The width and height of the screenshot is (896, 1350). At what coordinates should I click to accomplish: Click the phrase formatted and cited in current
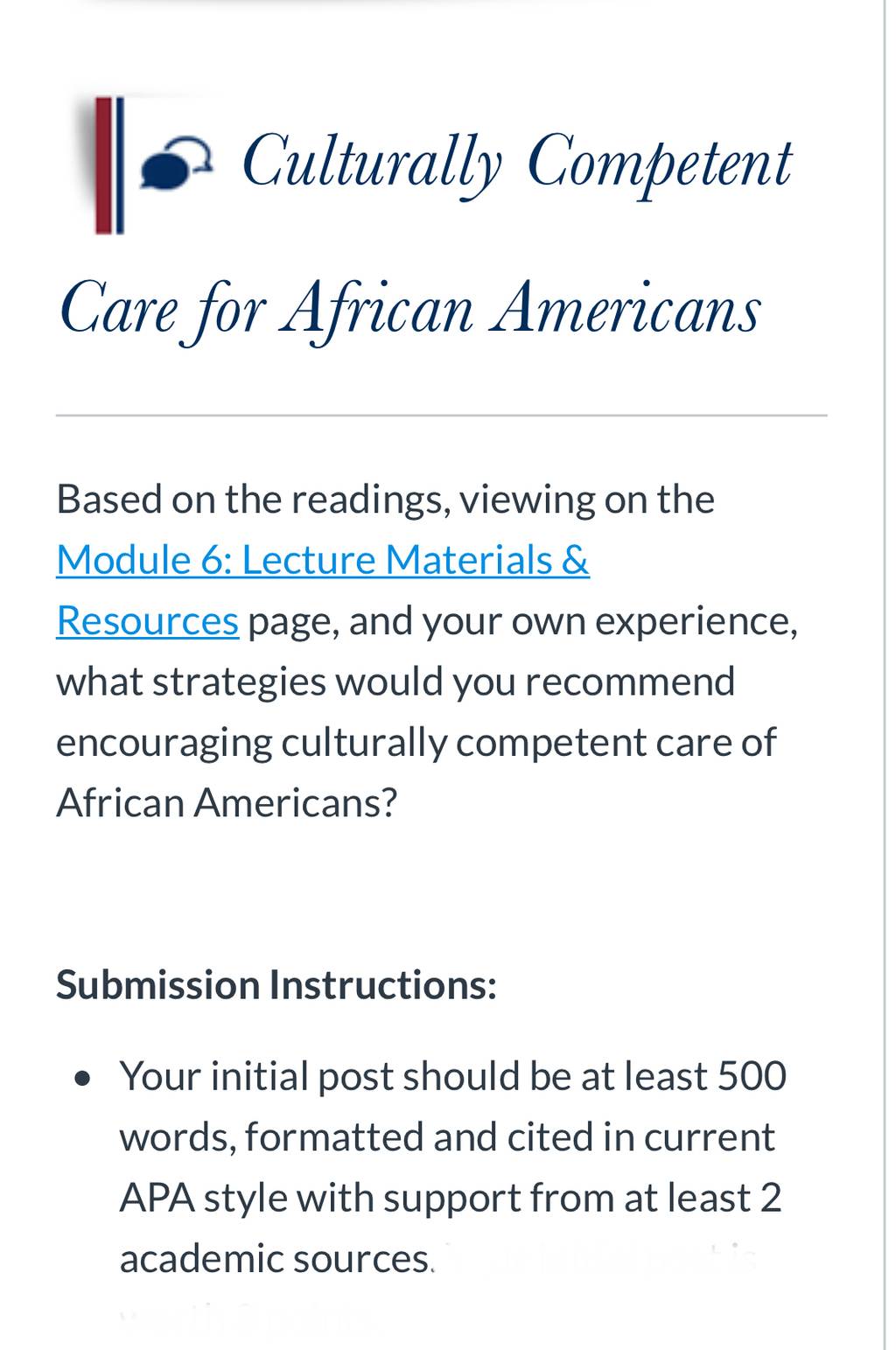click(510, 1137)
